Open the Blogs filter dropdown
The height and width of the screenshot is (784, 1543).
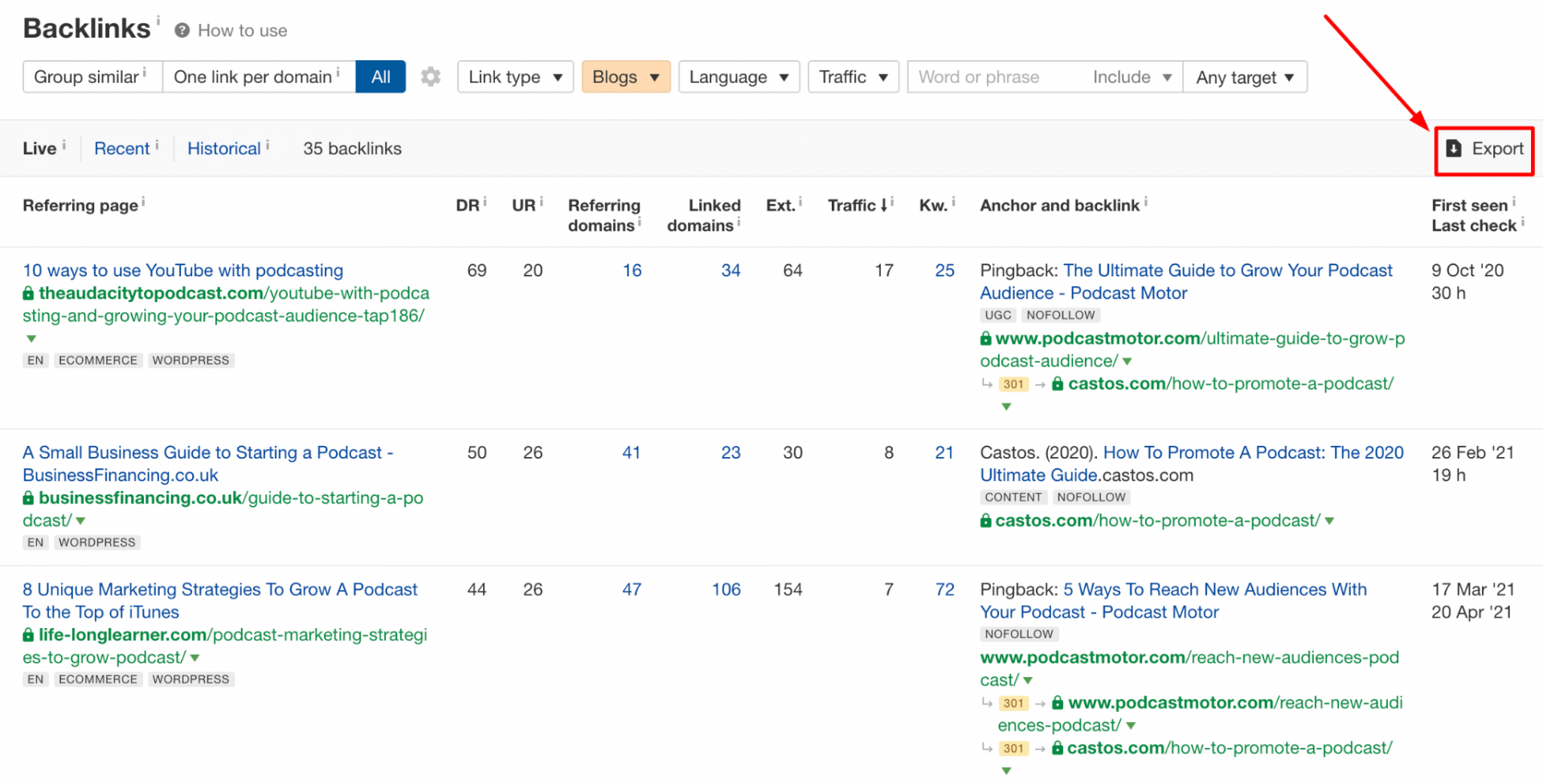coord(625,77)
